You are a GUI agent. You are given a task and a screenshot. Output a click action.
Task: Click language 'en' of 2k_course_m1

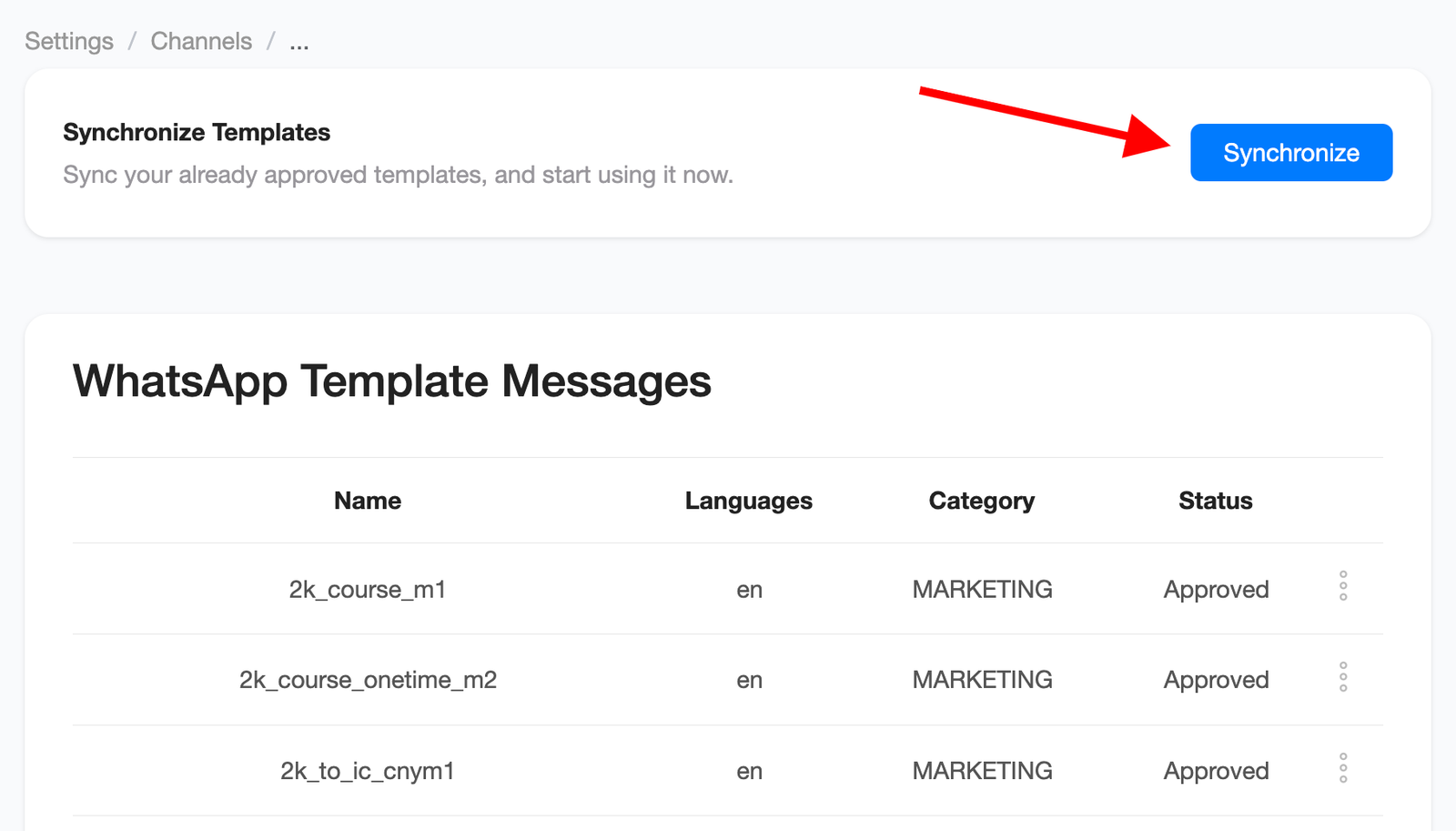coord(749,590)
